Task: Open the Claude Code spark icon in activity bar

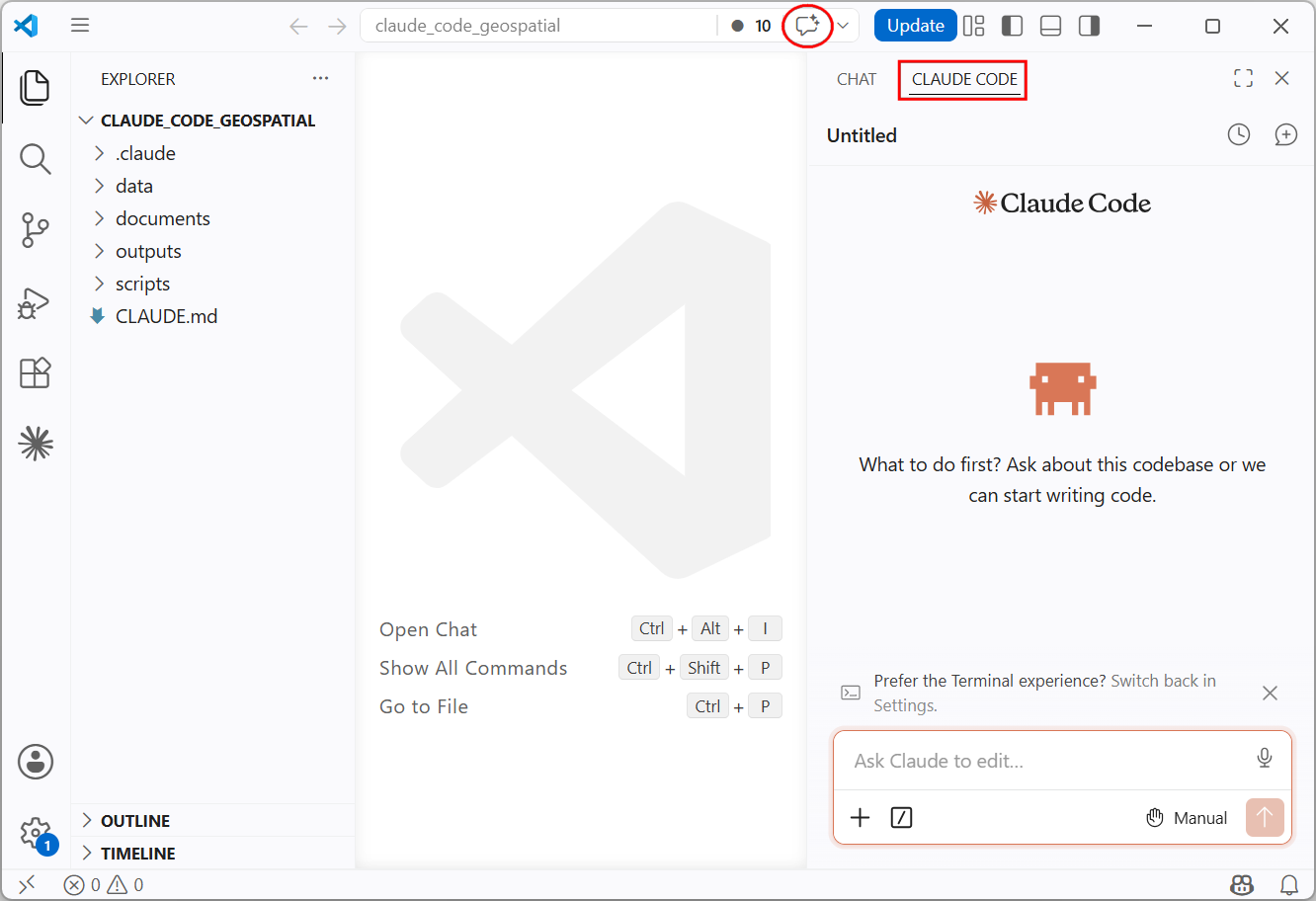Action: (36, 444)
